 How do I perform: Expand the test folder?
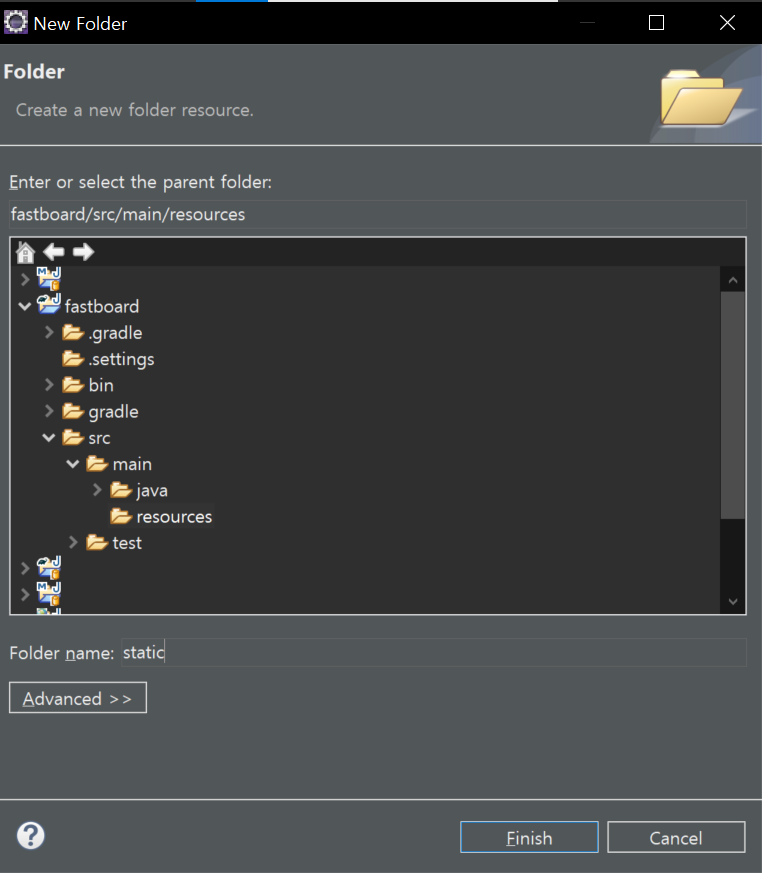(73, 542)
